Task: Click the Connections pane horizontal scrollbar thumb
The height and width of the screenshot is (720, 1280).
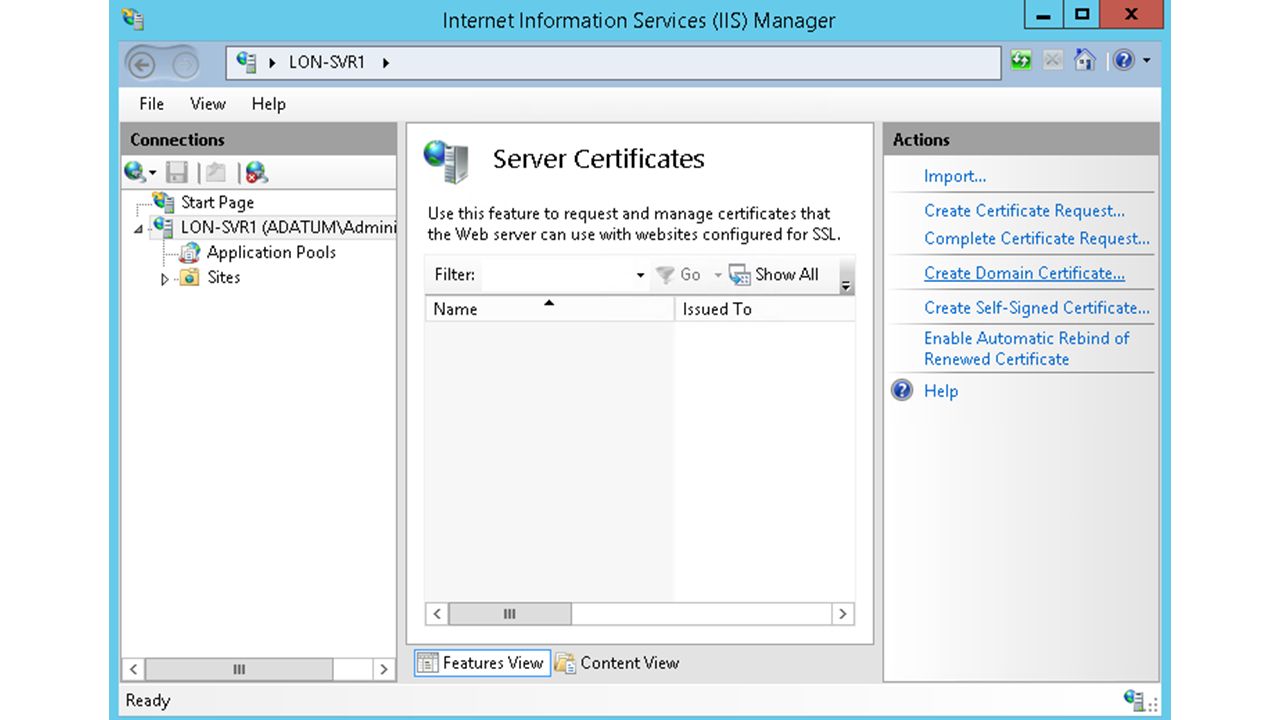Action: [238, 669]
